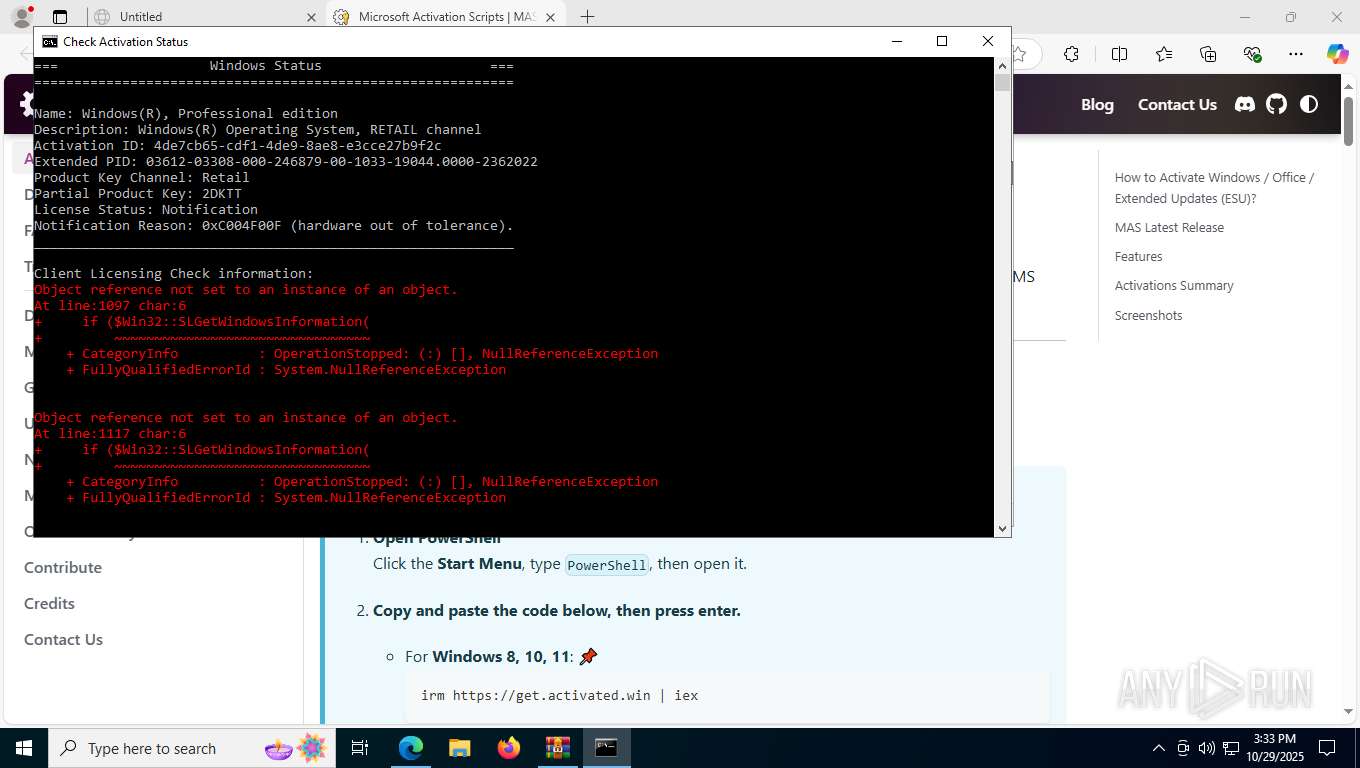The image size is (1360, 768).
Task: Launch the Copilot icon in Edge toolbar
Action: 1338,54
